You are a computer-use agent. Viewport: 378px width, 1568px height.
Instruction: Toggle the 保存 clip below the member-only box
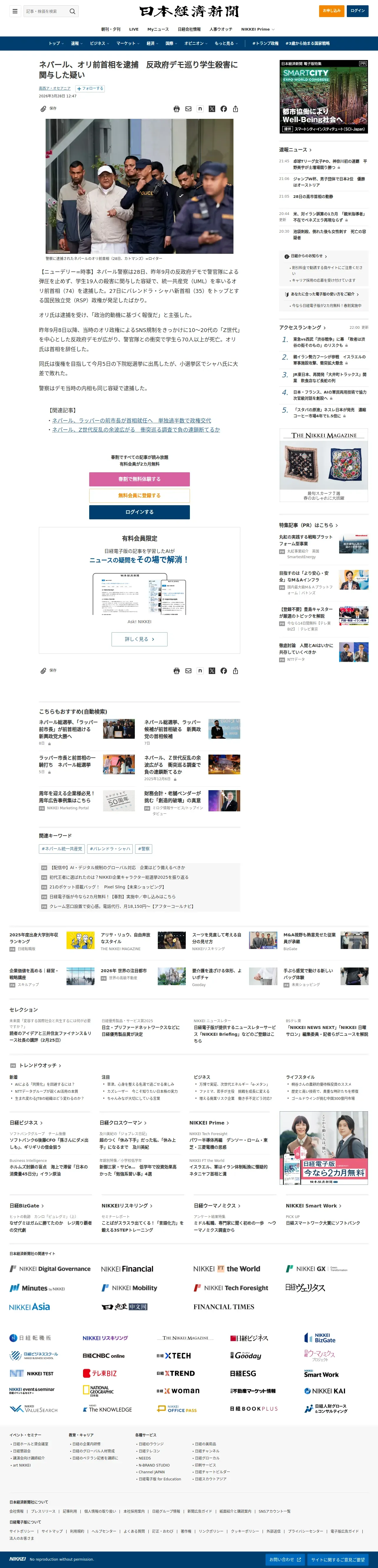(x=48, y=670)
